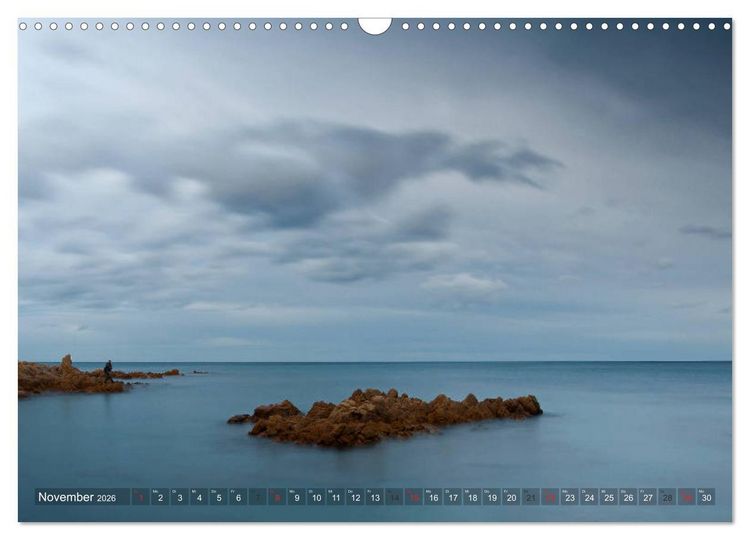Click the November 2026 month label

(x=77, y=497)
